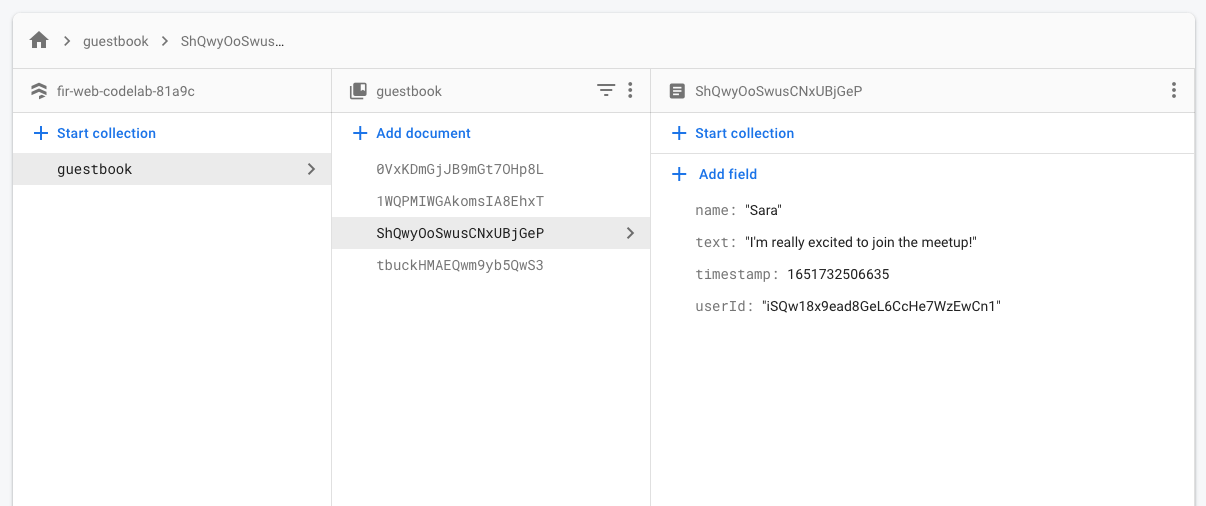1206x506 pixels.
Task: Open document tbuckHMAEQwm9yb5QwS3
Action: (x=460, y=265)
